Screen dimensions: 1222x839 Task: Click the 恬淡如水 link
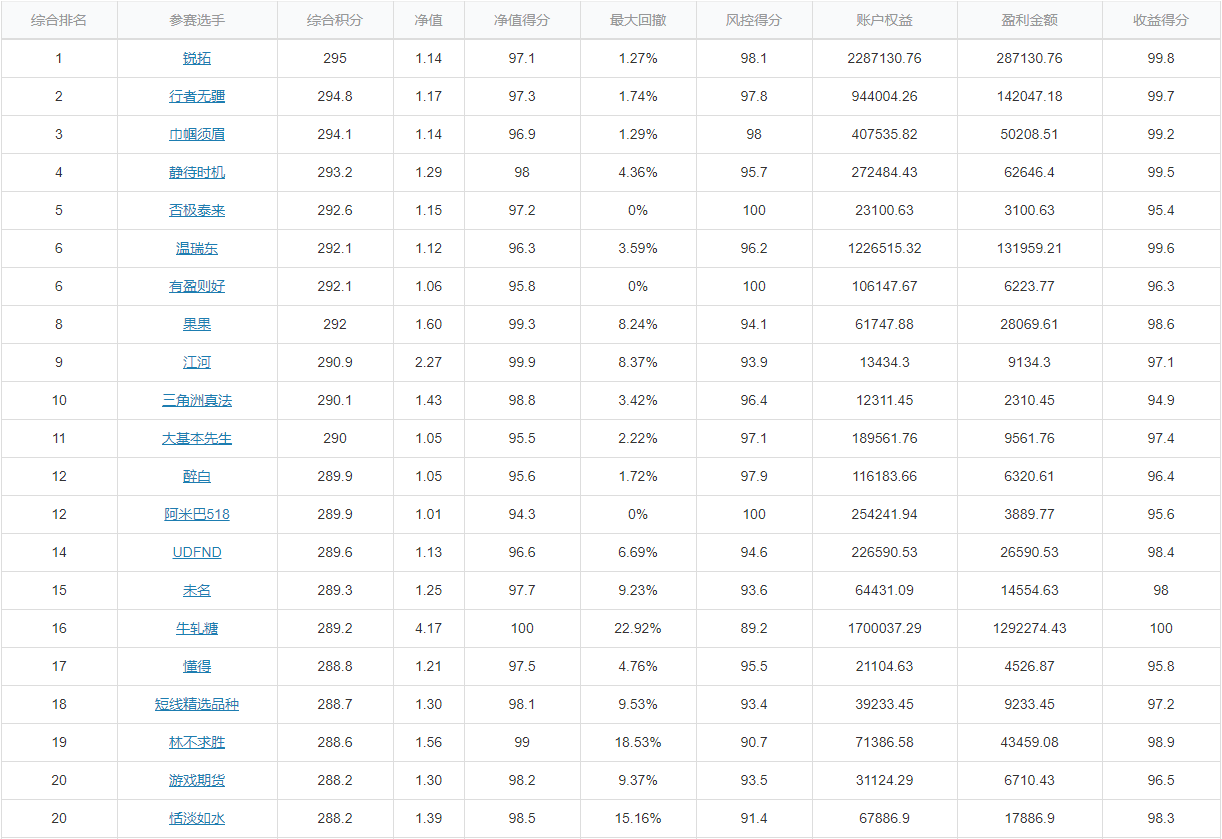197,819
